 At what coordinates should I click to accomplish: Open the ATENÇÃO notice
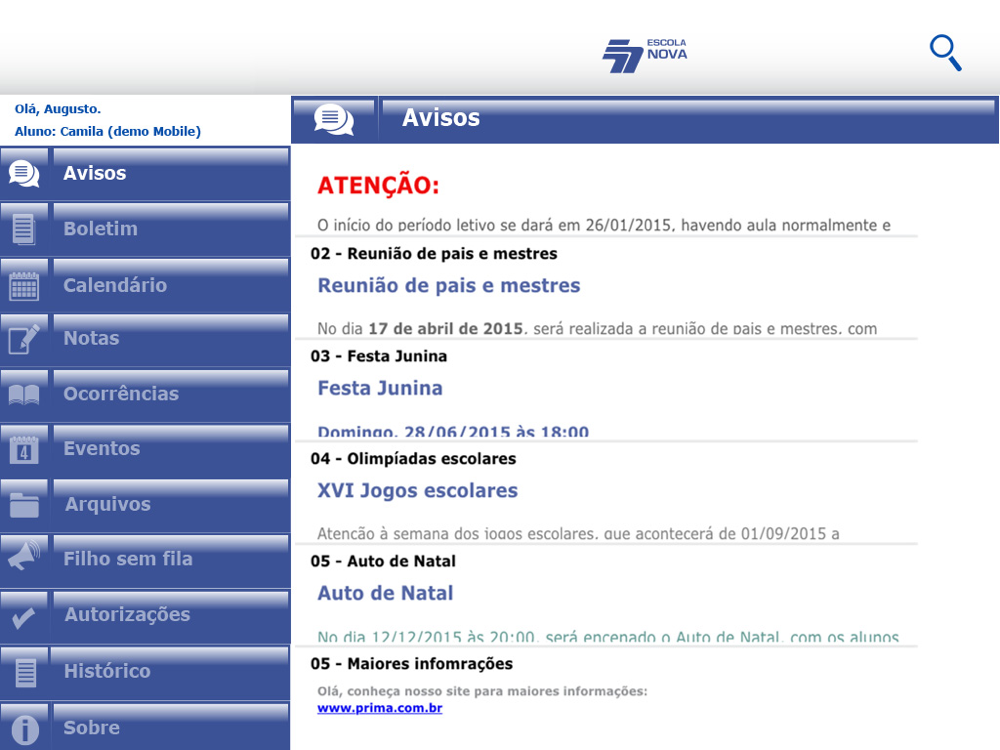tap(378, 186)
